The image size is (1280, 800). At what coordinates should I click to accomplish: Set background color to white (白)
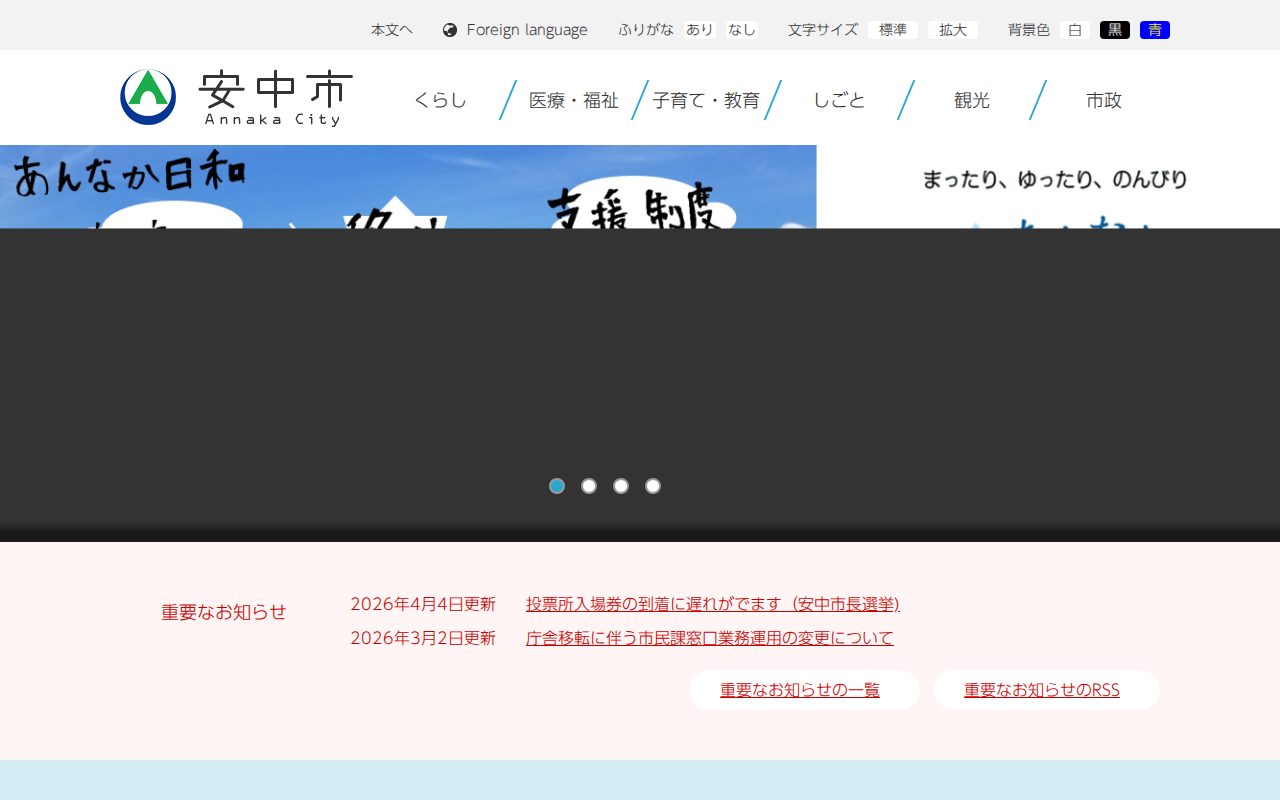tap(1074, 29)
